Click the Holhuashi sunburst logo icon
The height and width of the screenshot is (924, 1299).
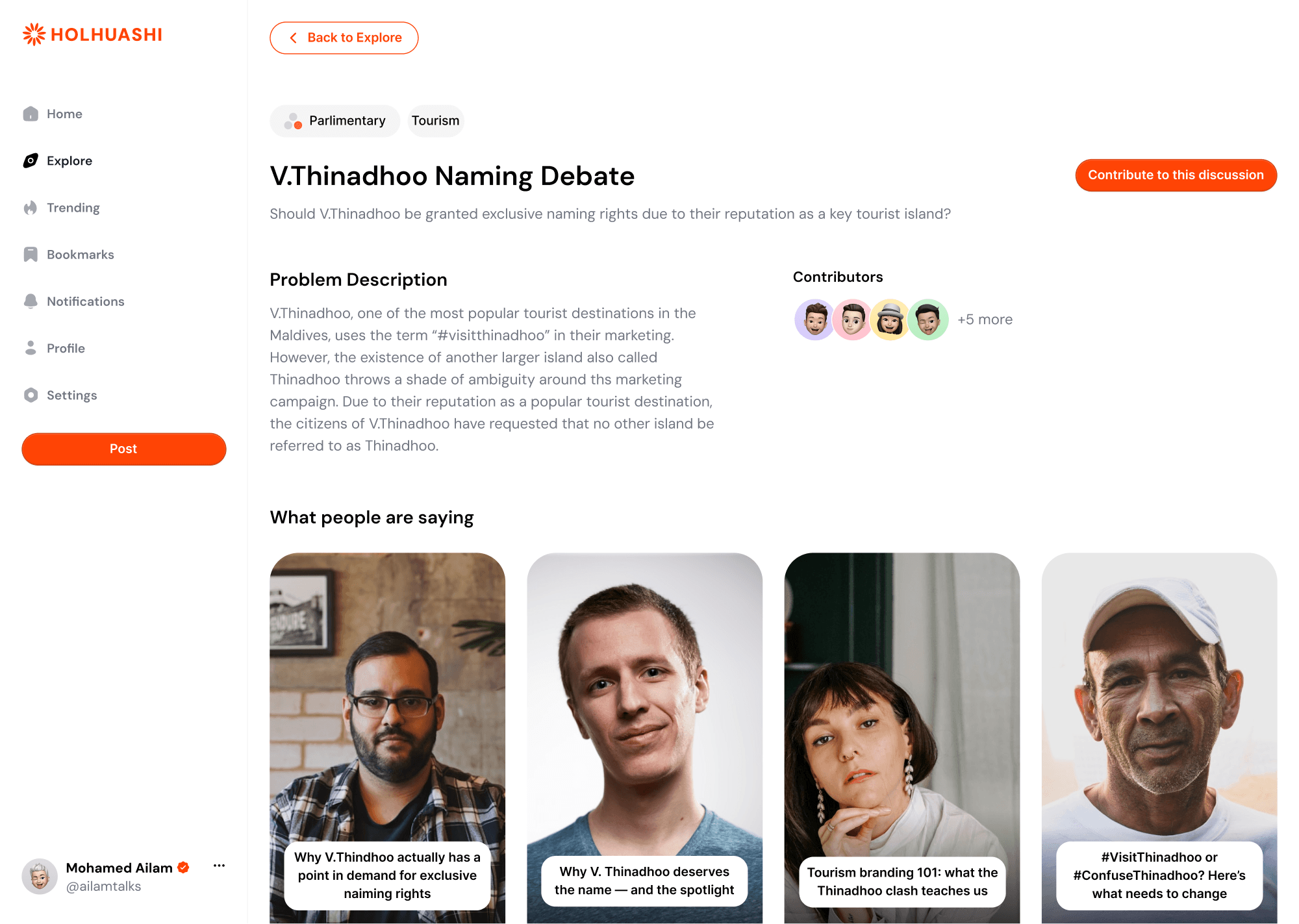34,34
